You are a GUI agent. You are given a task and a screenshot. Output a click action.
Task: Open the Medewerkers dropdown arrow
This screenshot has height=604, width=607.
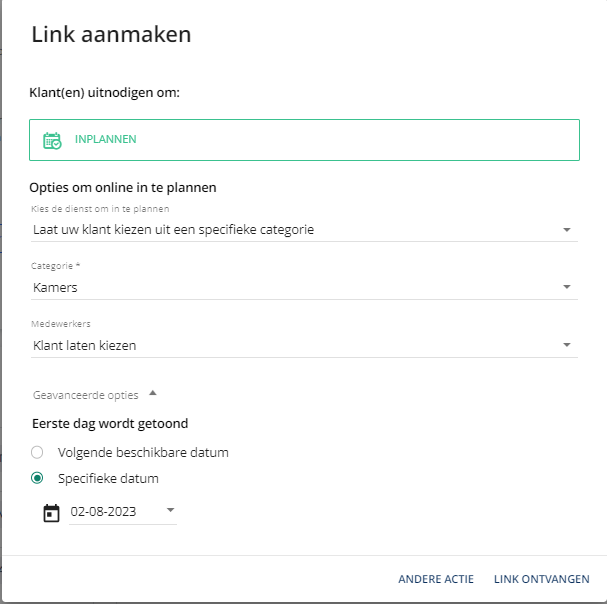[566, 345]
